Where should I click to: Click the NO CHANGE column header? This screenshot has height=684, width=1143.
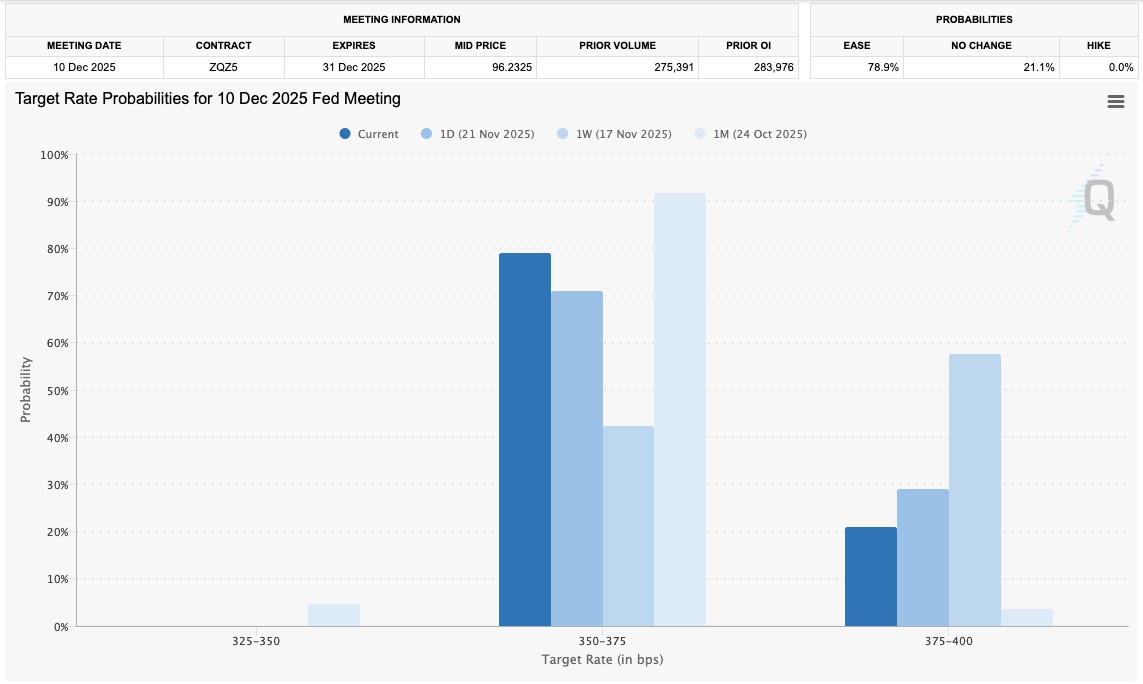981,45
